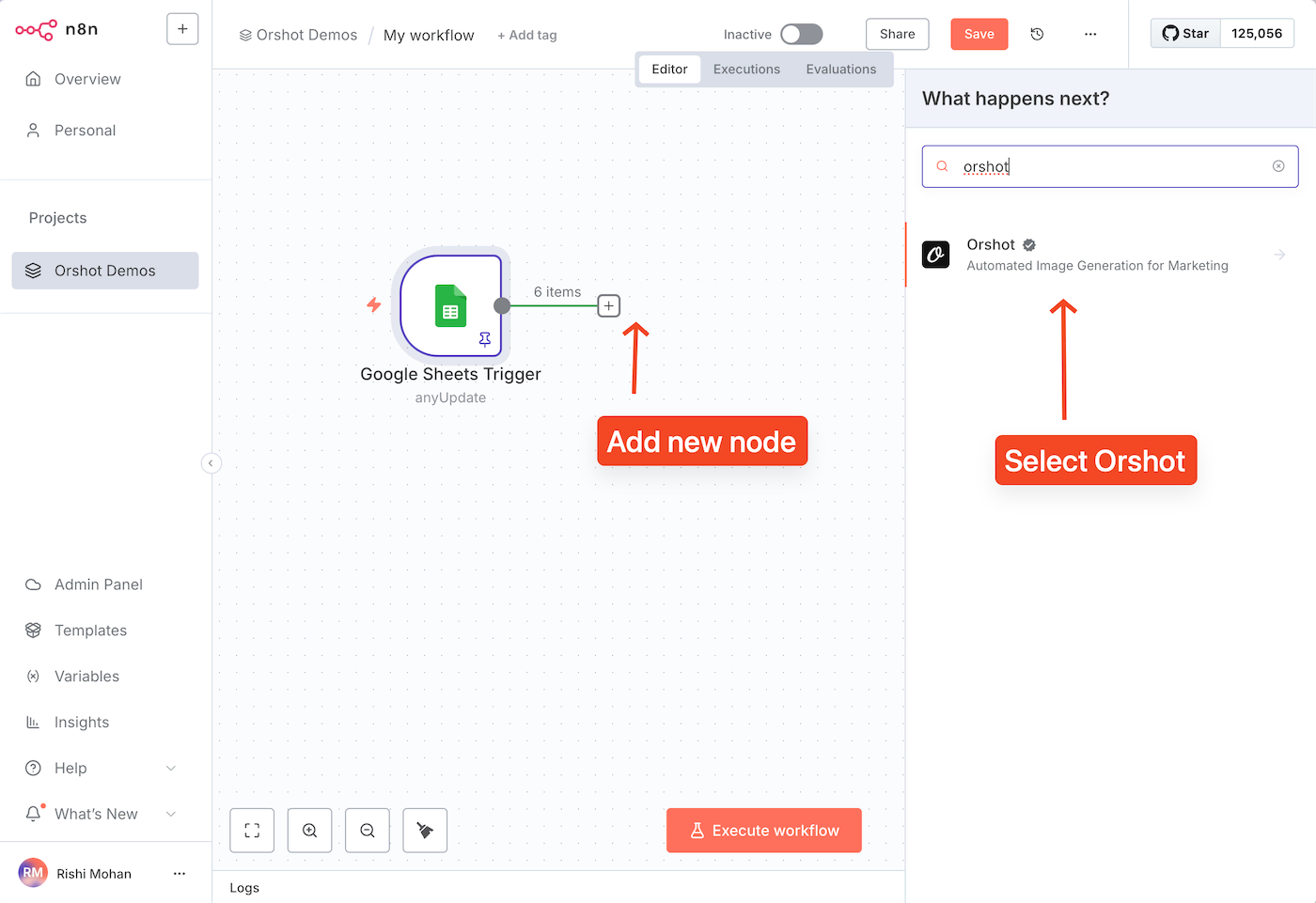
Task: Click the pinned data pin icon
Action: click(x=485, y=339)
